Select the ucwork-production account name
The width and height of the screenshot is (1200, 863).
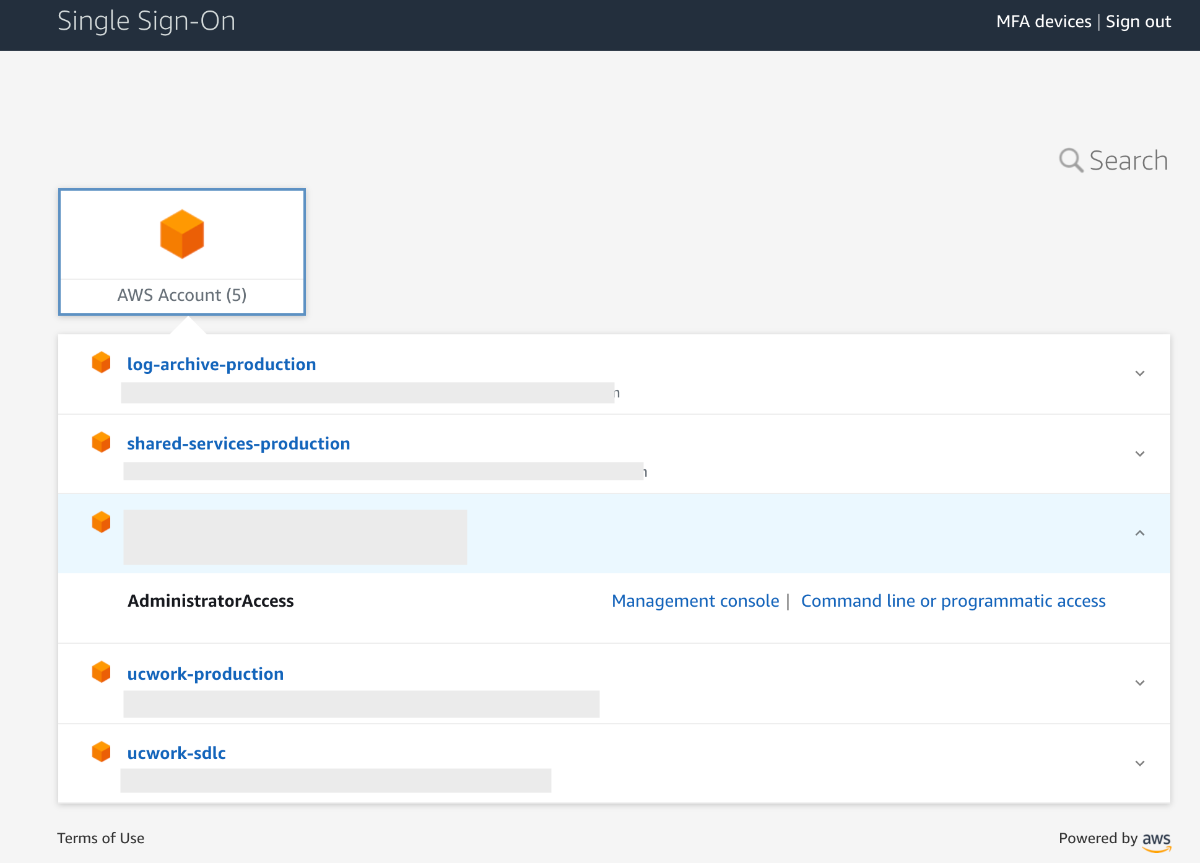click(205, 673)
